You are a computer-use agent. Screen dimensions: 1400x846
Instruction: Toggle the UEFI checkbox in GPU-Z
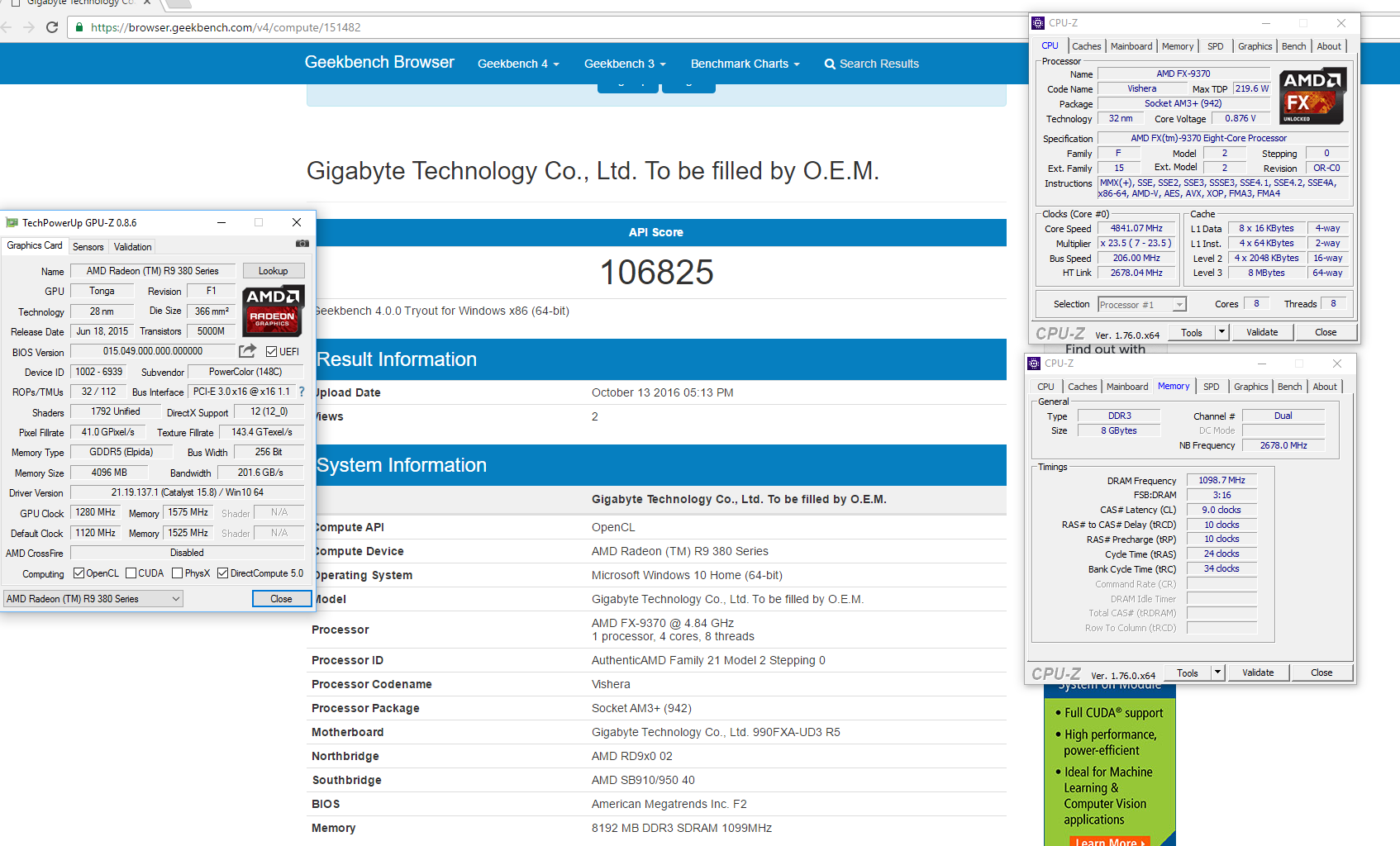[271, 352]
